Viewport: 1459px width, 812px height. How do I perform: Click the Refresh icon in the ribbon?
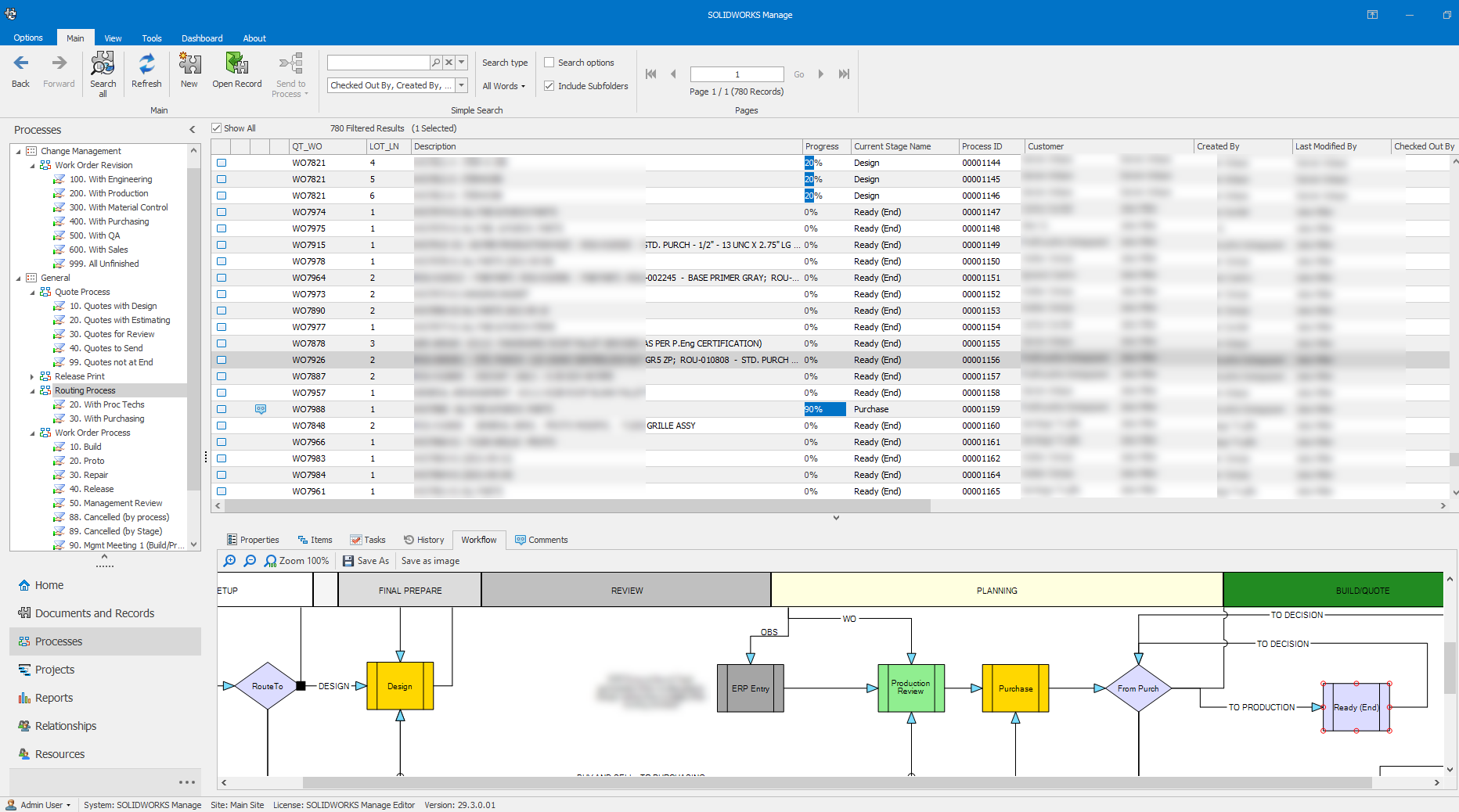click(146, 63)
